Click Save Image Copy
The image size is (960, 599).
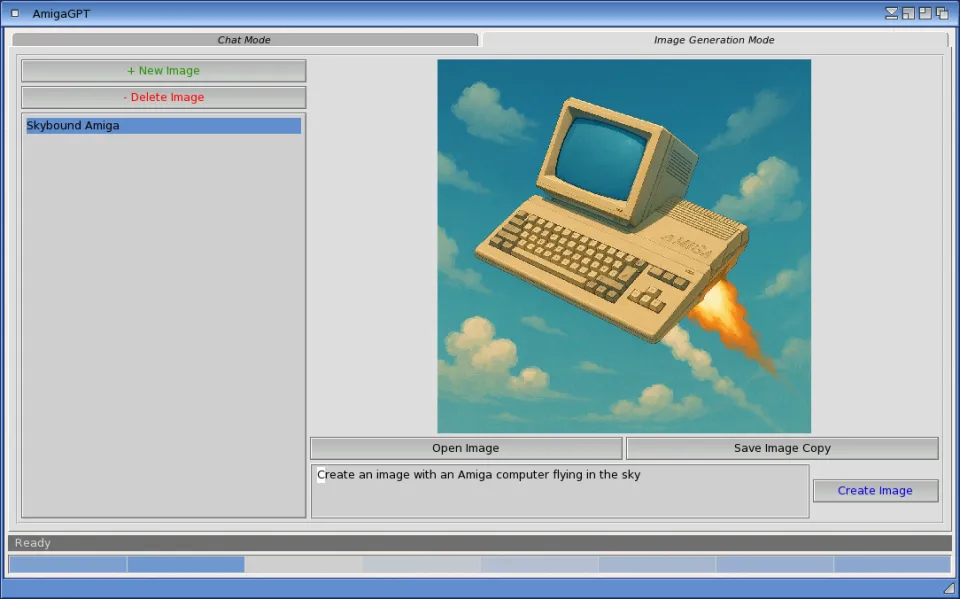(782, 448)
